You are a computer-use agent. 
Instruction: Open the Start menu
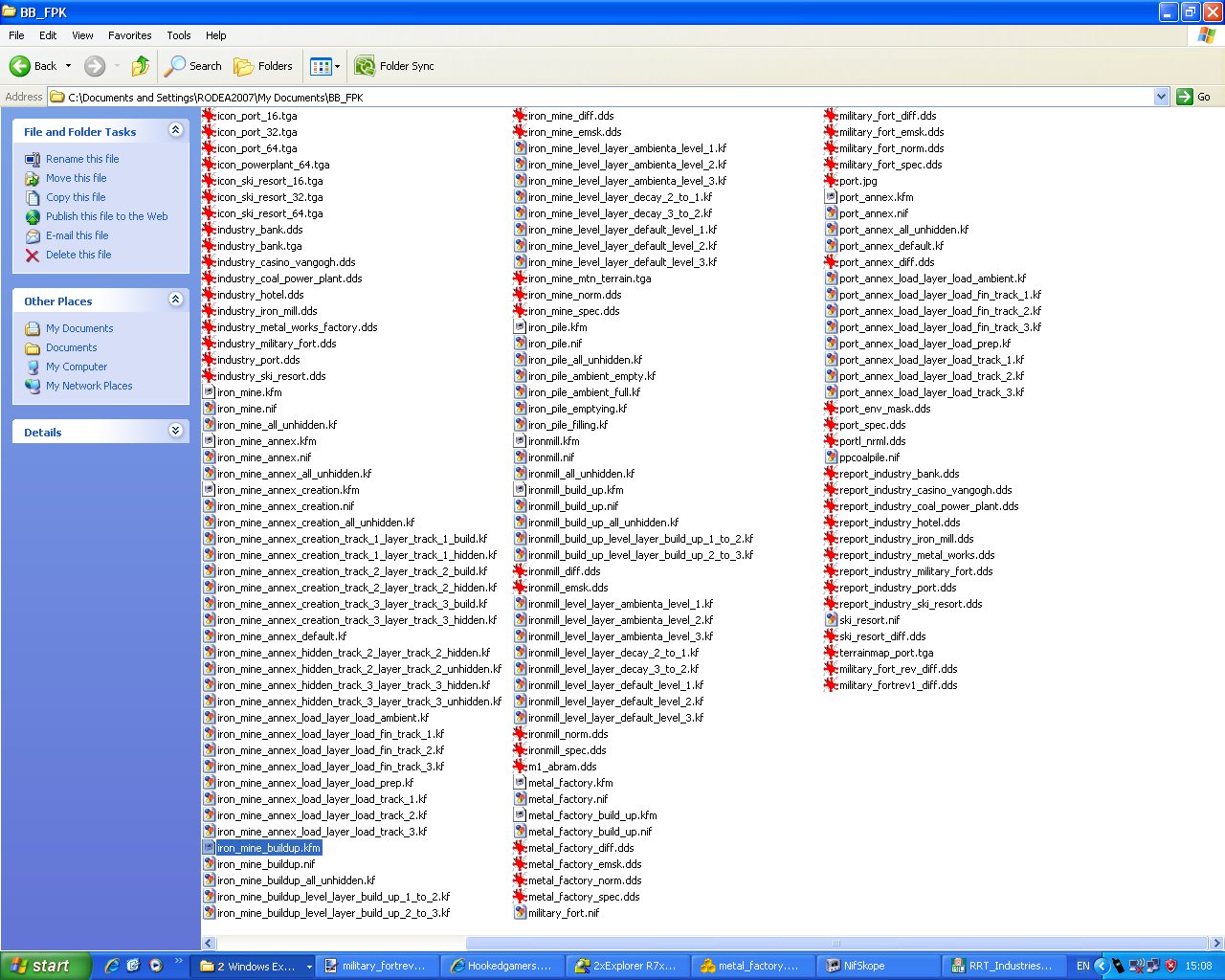45,966
